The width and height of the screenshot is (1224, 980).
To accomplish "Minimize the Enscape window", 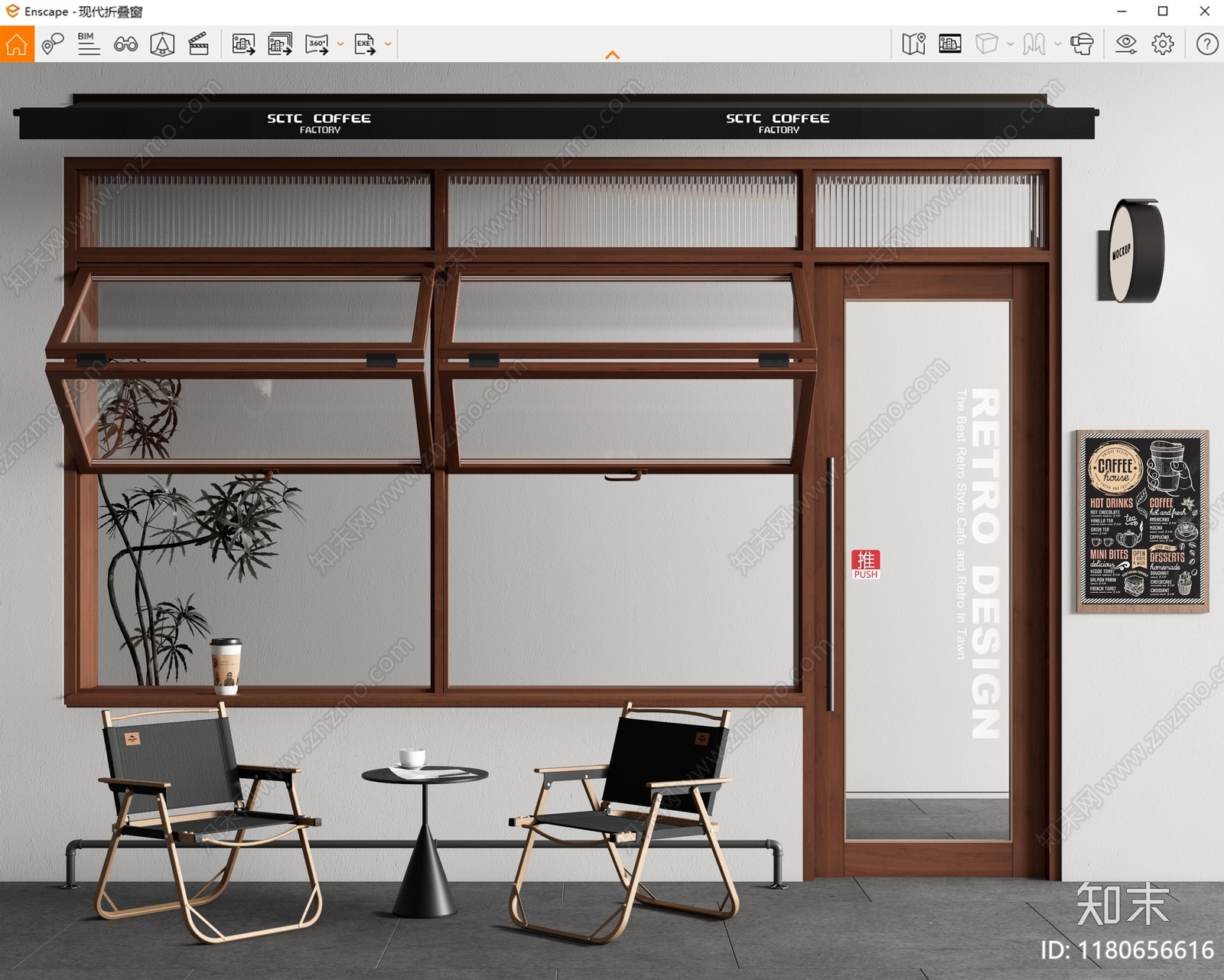I will (1121, 11).
